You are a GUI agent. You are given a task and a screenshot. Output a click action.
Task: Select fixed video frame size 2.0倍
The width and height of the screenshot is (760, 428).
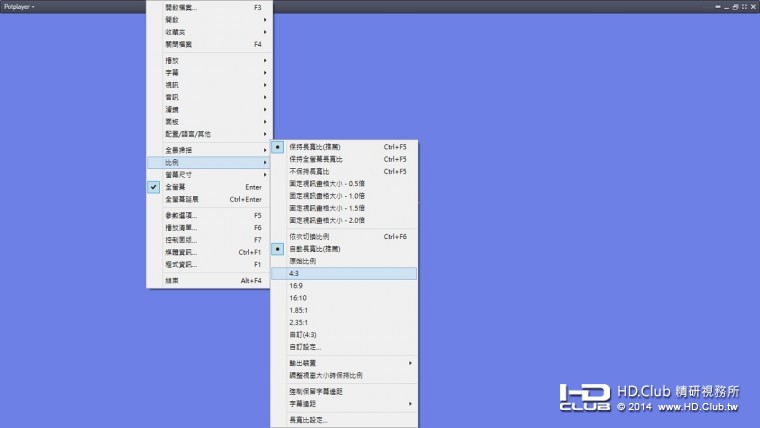(344, 221)
